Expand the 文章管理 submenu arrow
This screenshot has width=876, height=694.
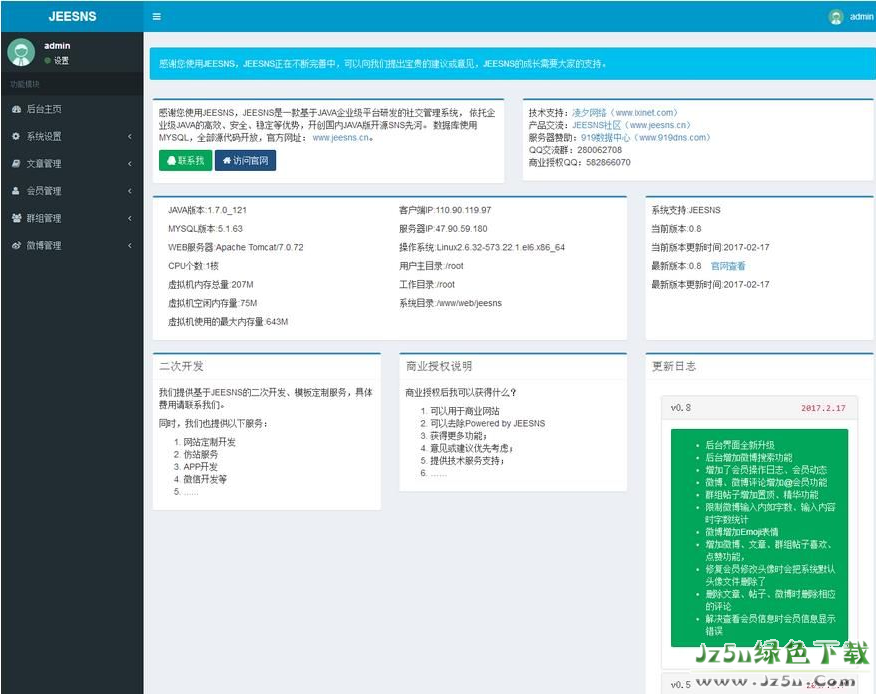(x=130, y=164)
